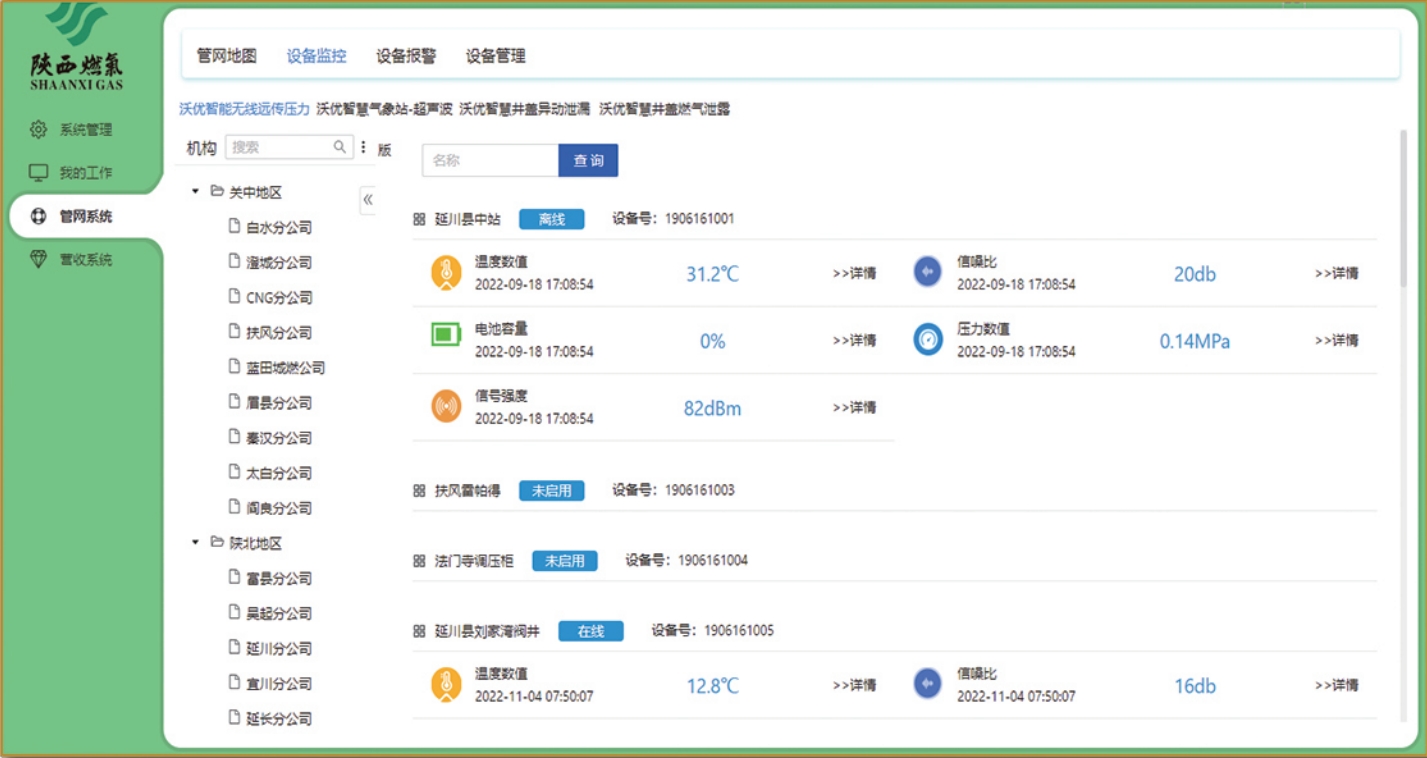Collapse the 陕北地区 tree node arrow
1427x758 pixels.
click(196, 543)
